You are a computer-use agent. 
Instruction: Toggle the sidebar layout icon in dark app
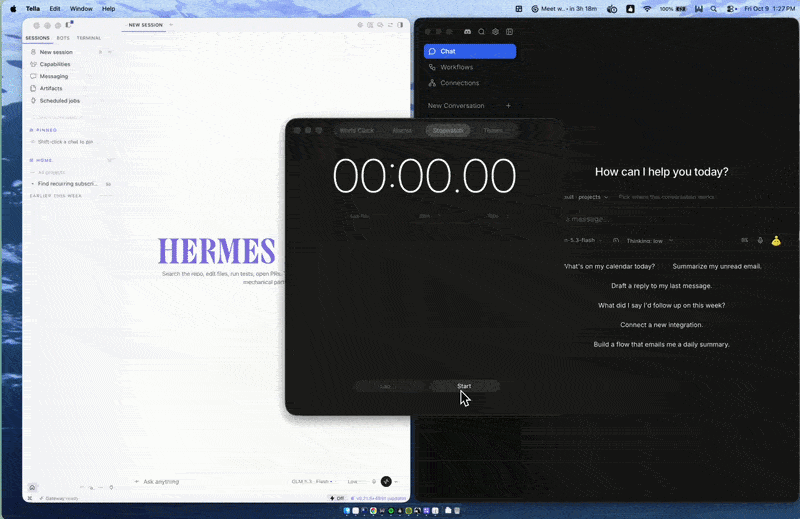point(509,32)
